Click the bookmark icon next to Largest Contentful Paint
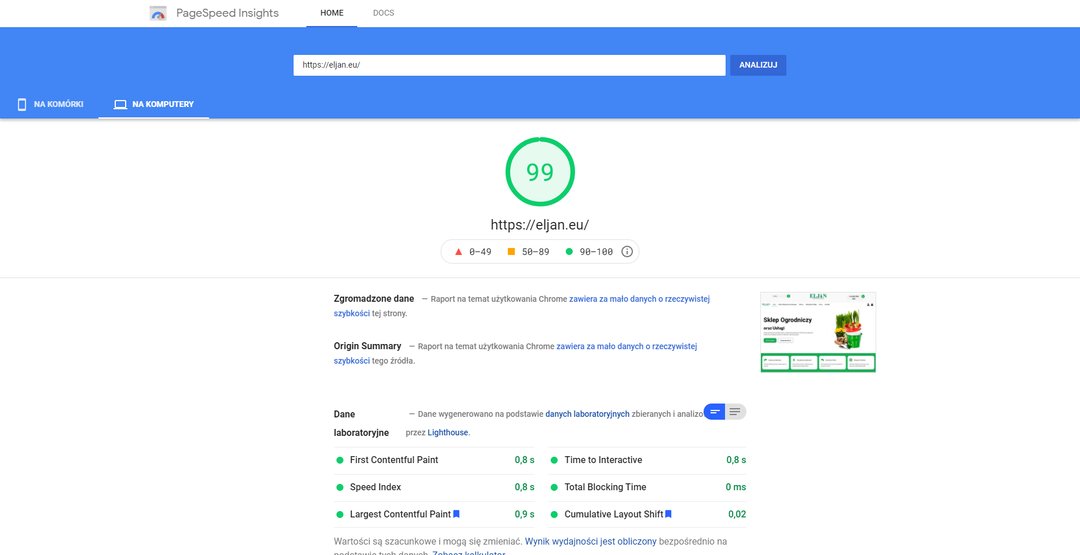The height and width of the screenshot is (555, 1080). tap(456, 514)
